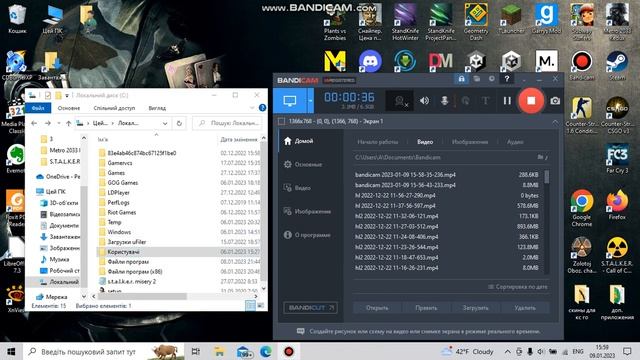Screen dimensions: 640x360
Task: Open the Вигляд ribbon tab in Explorer
Action: tap(157, 108)
